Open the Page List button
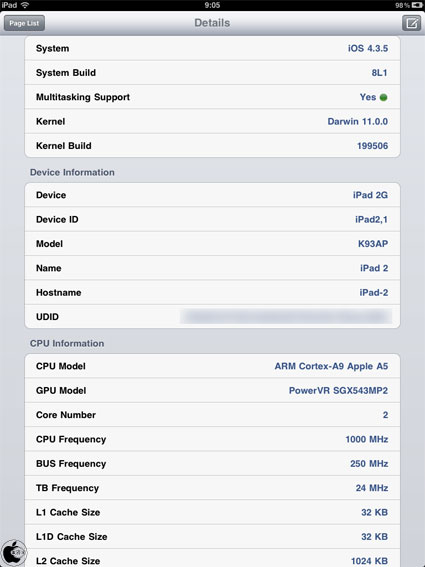The width and height of the screenshot is (425, 567). tap(24, 23)
